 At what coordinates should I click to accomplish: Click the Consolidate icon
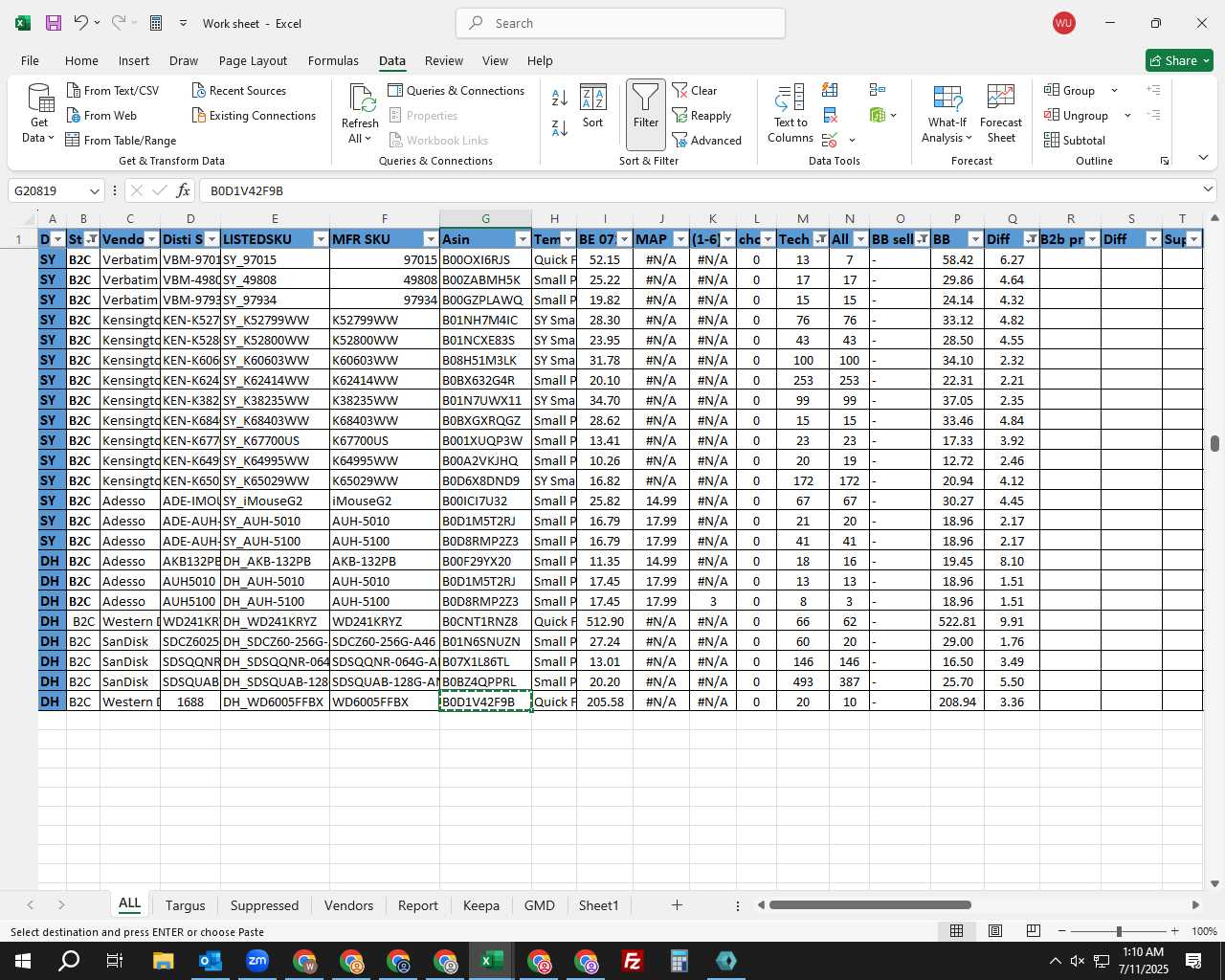point(877,90)
